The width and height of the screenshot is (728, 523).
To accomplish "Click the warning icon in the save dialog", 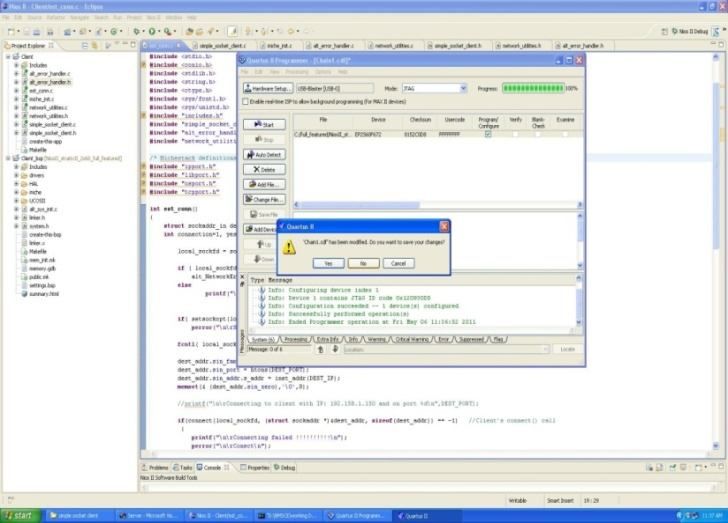I will (289, 247).
